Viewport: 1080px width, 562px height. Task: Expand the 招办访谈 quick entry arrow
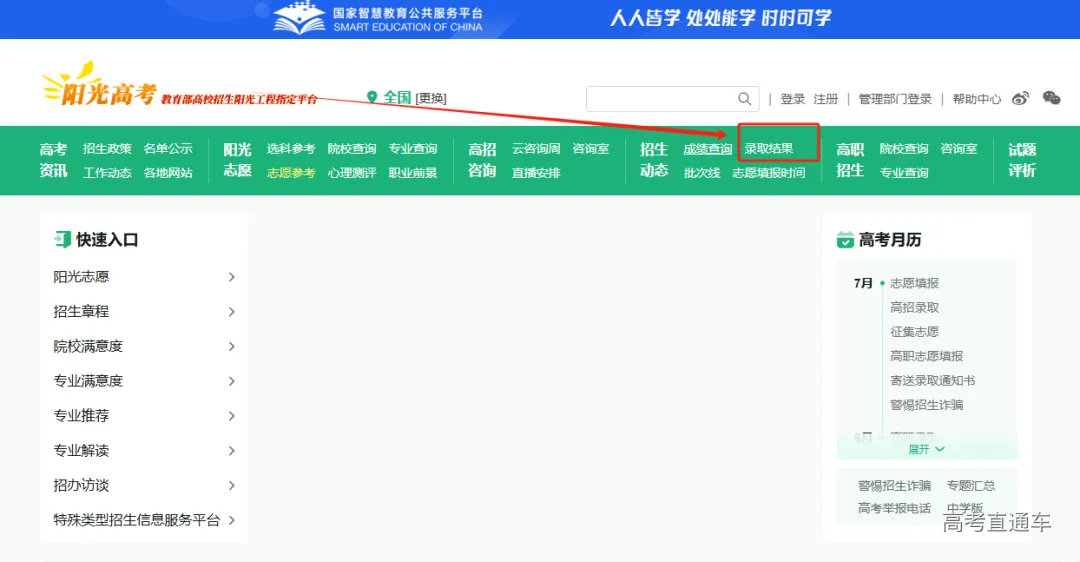coord(231,486)
